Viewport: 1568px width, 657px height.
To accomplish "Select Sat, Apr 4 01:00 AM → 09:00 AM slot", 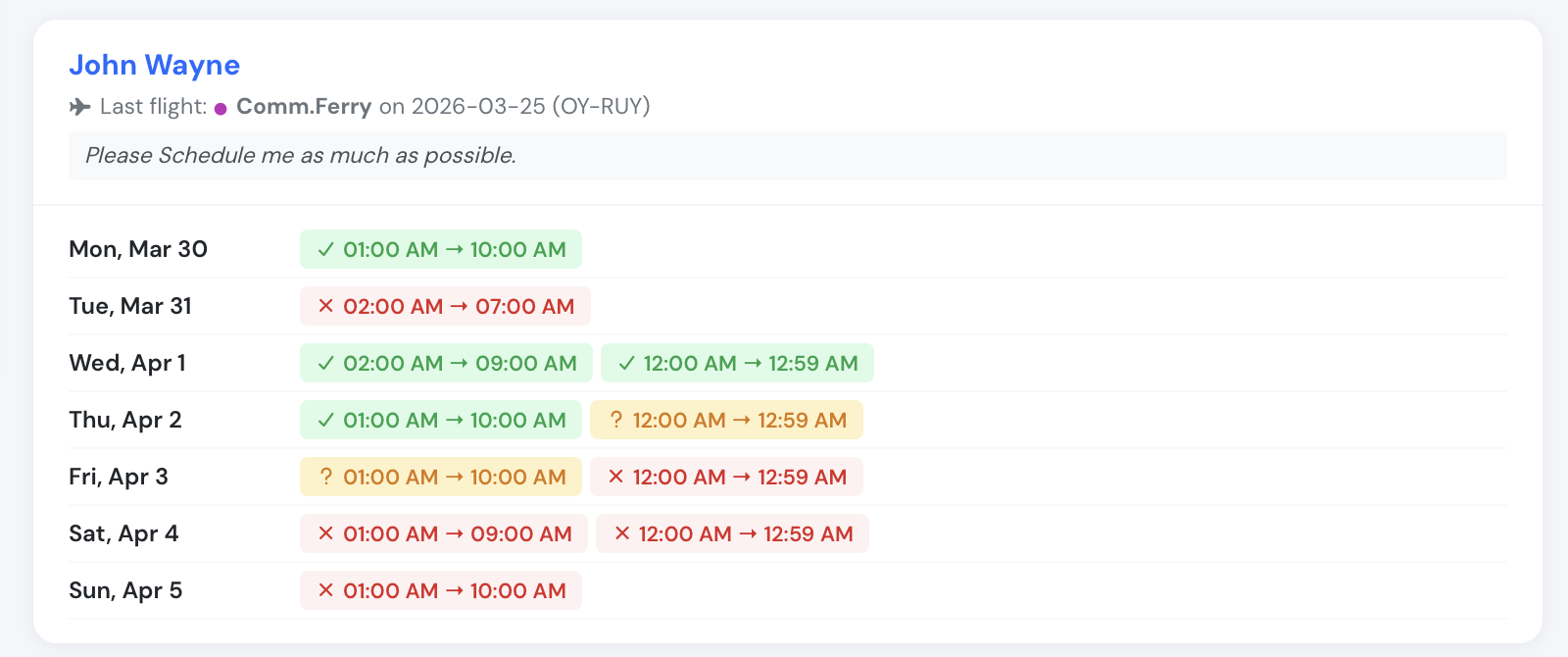I will [x=444, y=533].
